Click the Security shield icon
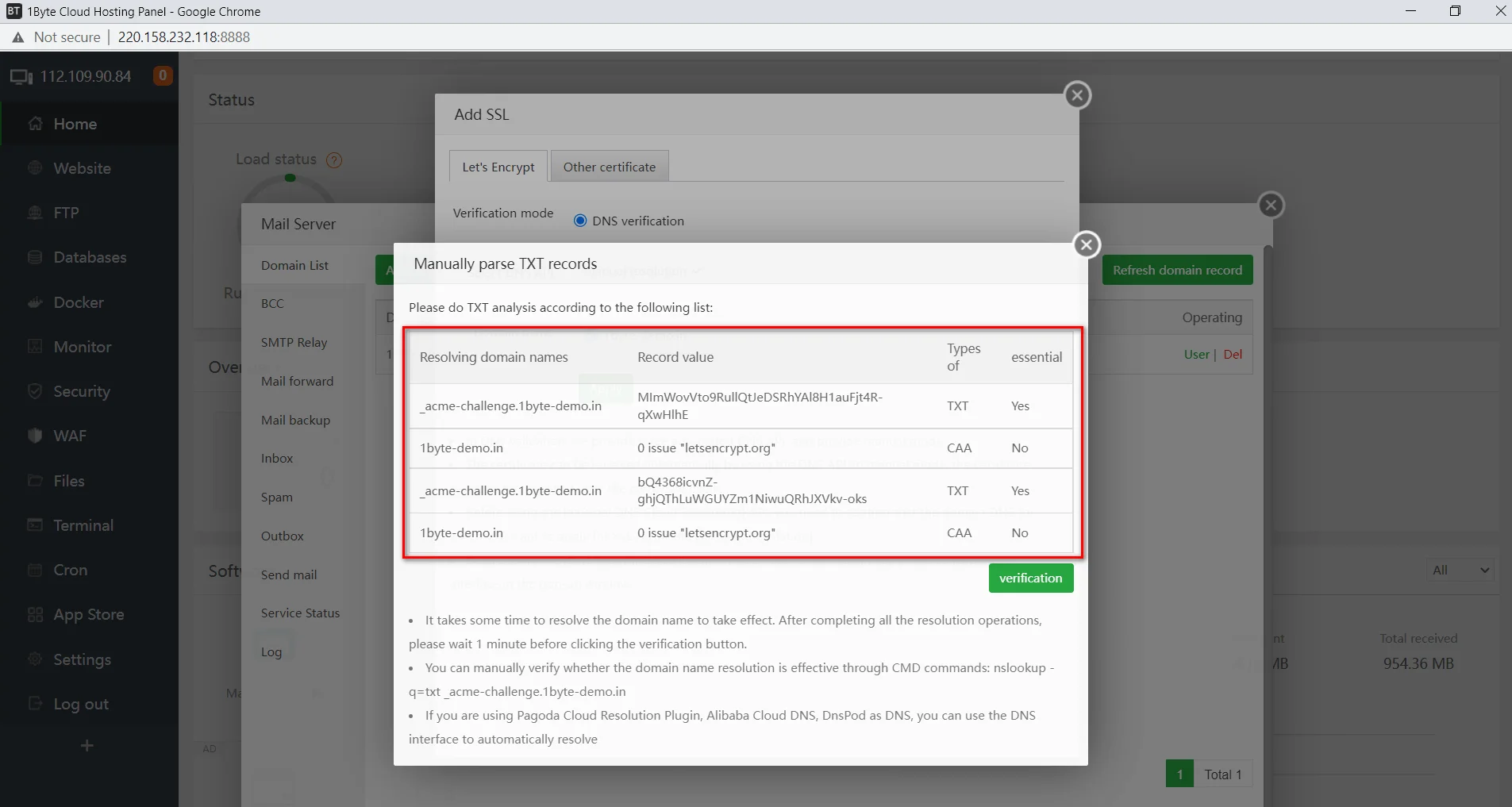Viewport: 1512px width, 807px height. tap(35, 391)
